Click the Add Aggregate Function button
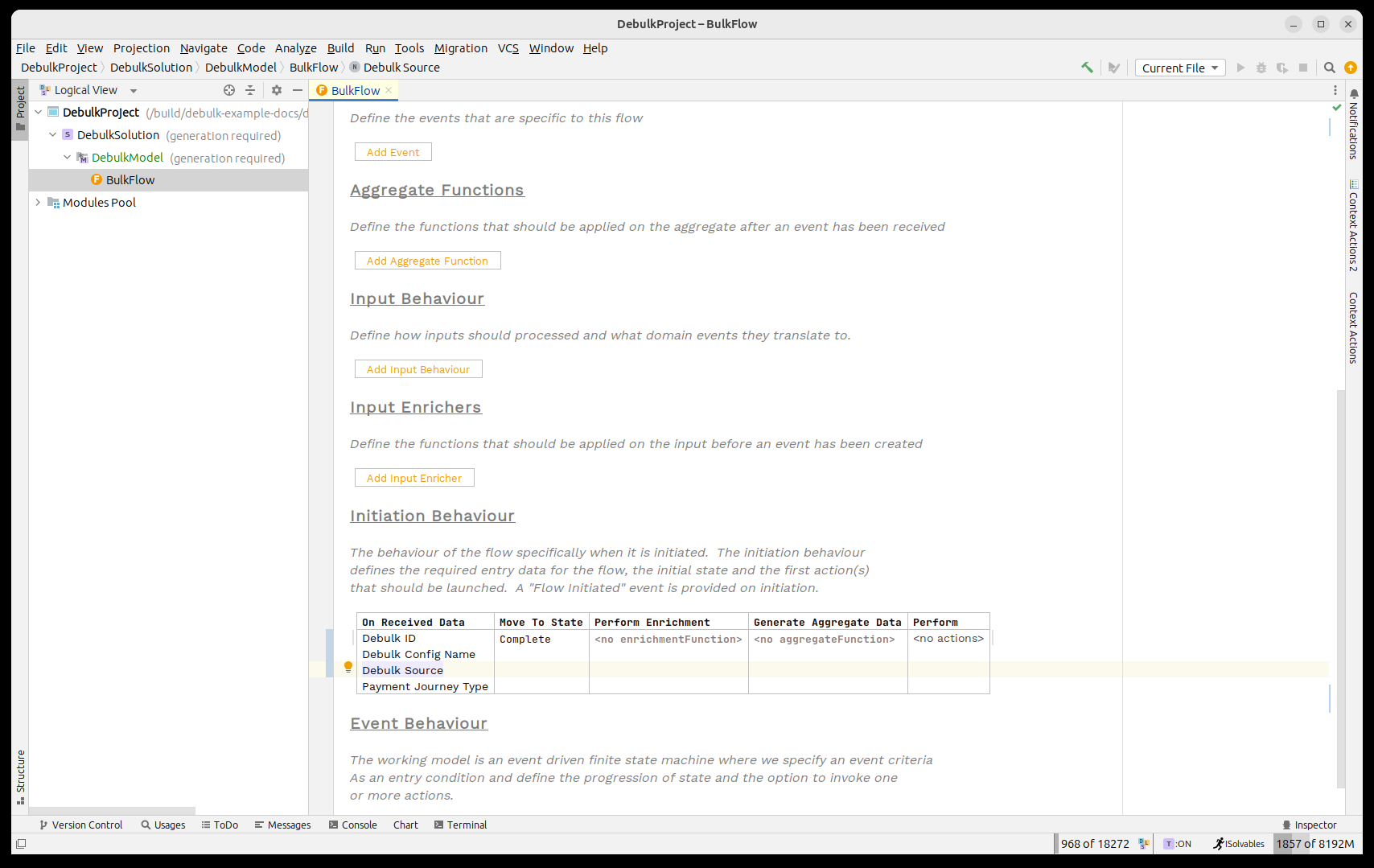Screen dimensions: 1374x868 pyautogui.click(x=427, y=261)
